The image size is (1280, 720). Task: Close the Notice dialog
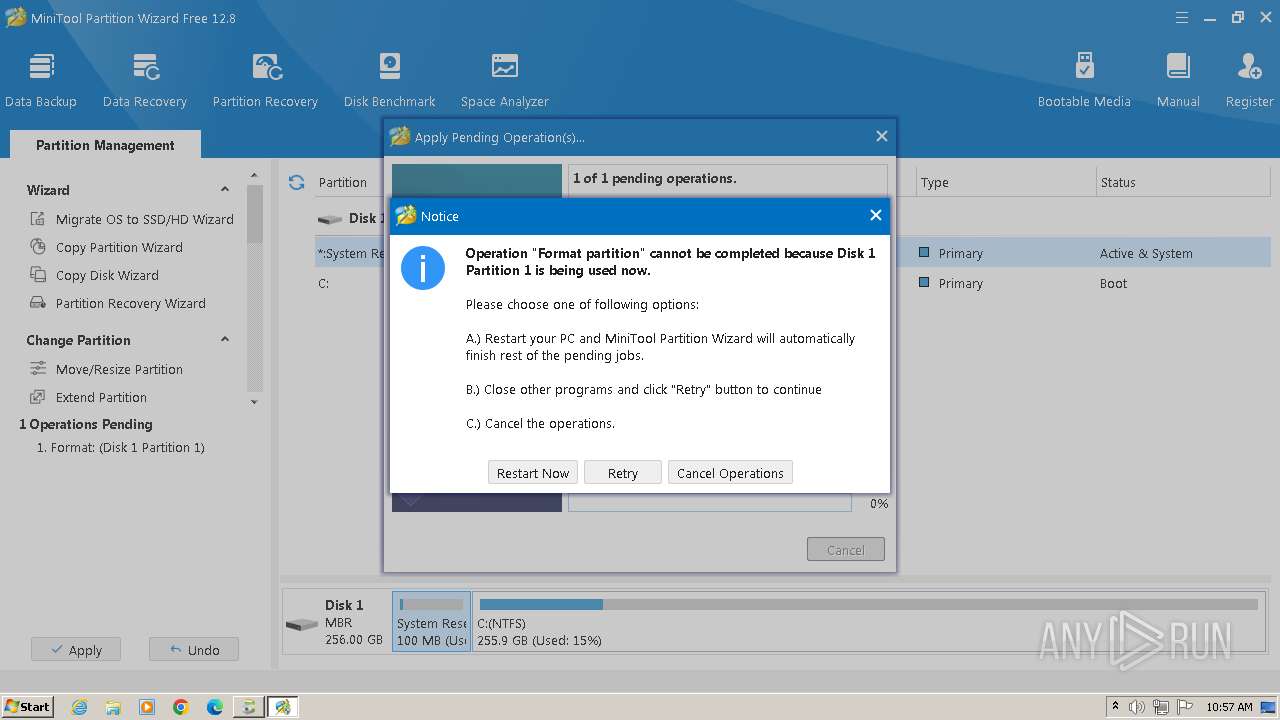[x=875, y=215]
